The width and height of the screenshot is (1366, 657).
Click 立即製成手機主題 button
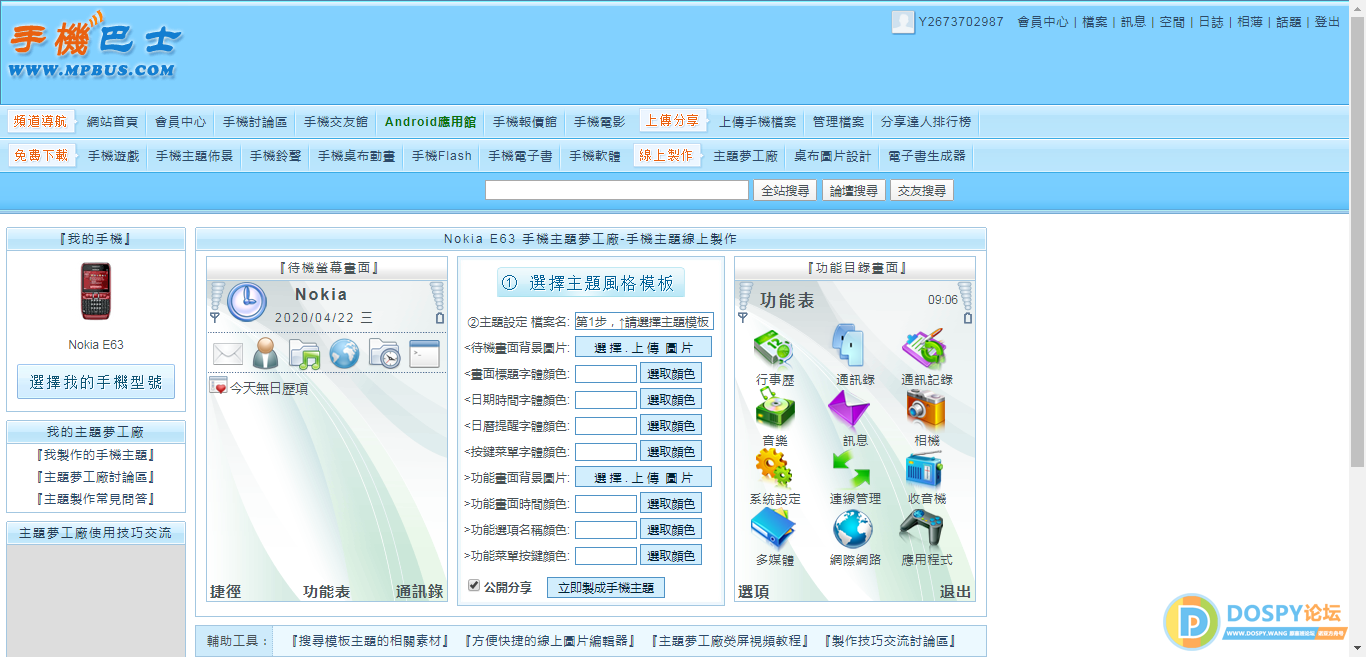coord(606,588)
